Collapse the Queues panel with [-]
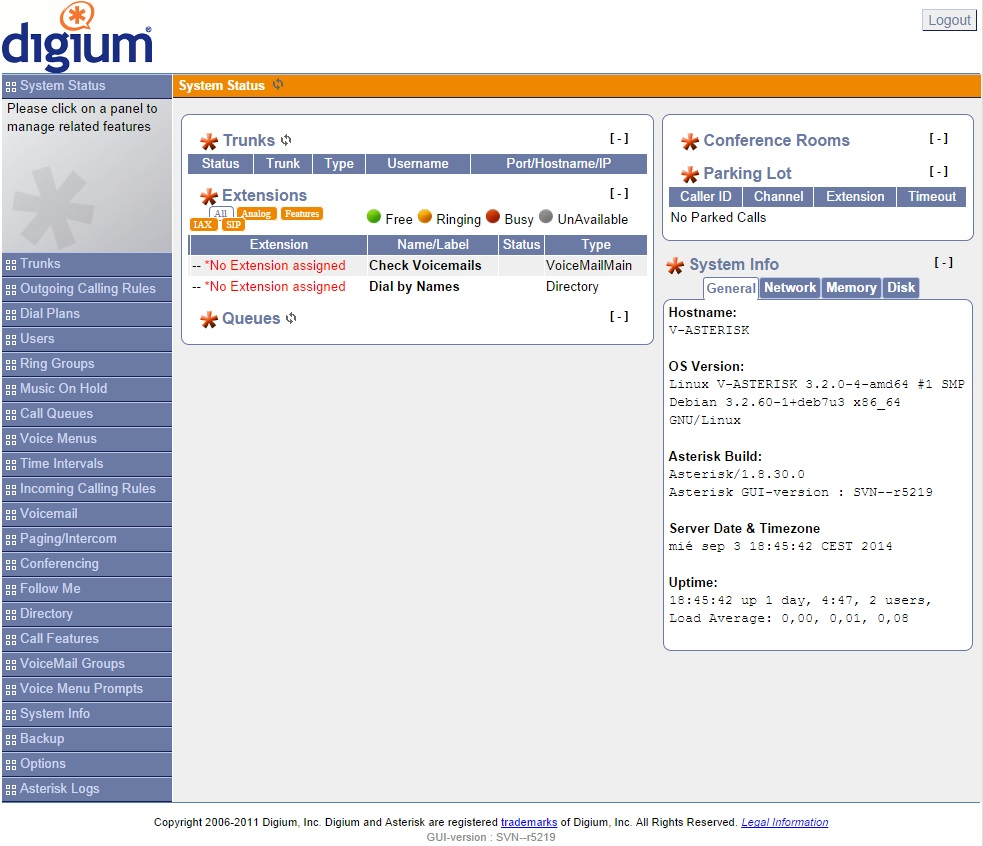 [x=619, y=317]
